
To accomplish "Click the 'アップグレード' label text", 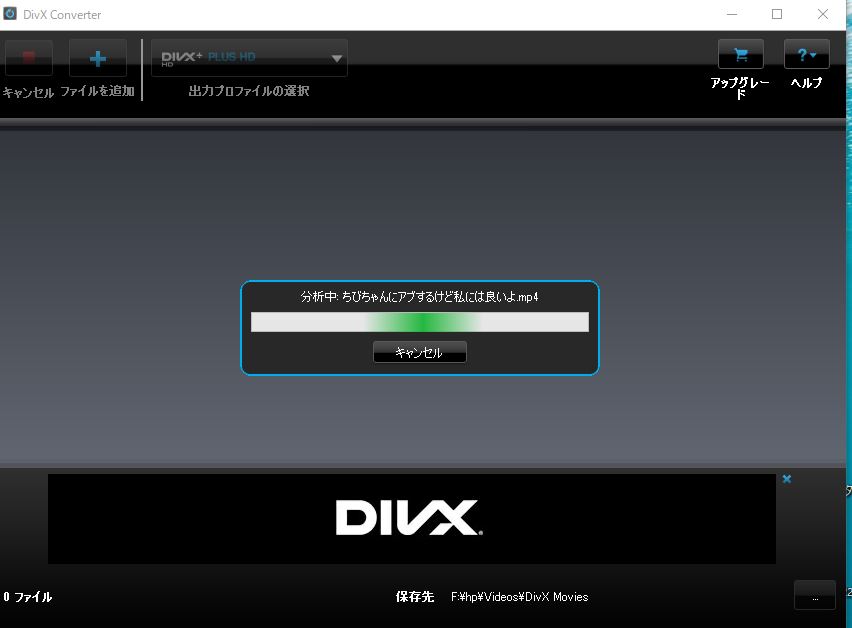I will pyautogui.click(x=740, y=88).
